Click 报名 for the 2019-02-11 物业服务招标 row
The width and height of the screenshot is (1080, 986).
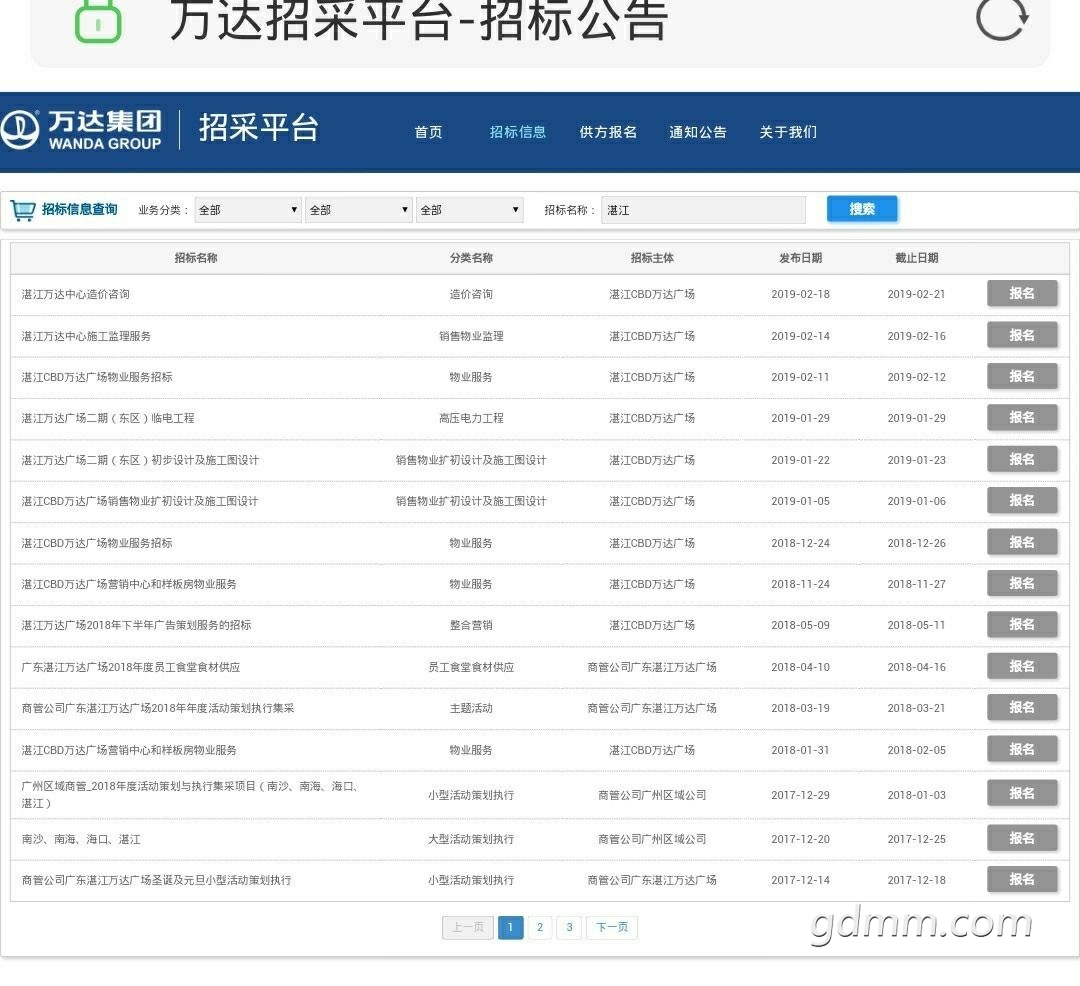pyautogui.click(x=1022, y=377)
